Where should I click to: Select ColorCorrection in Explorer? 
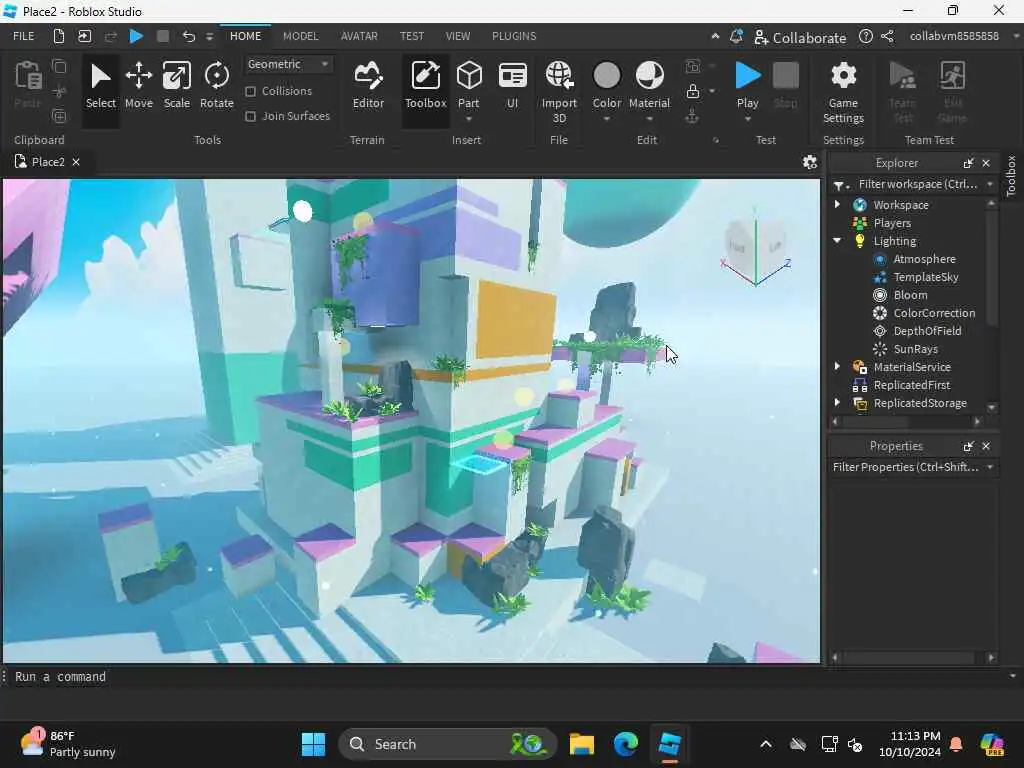(934, 313)
